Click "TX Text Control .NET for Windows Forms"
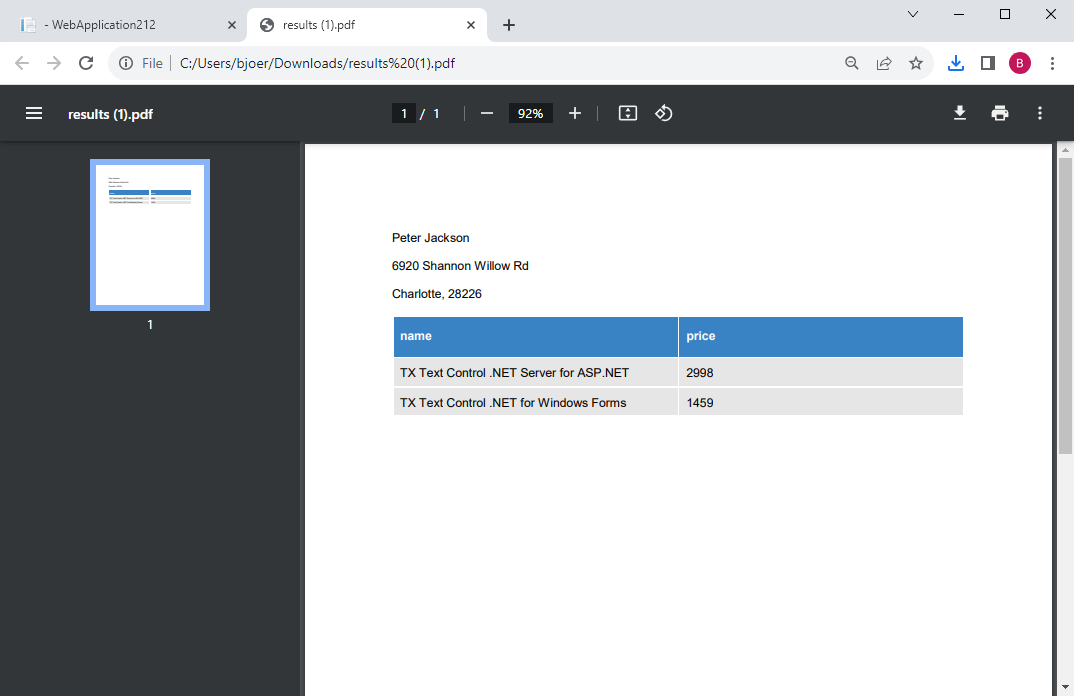This screenshot has height=696, width=1074. [513, 403]
